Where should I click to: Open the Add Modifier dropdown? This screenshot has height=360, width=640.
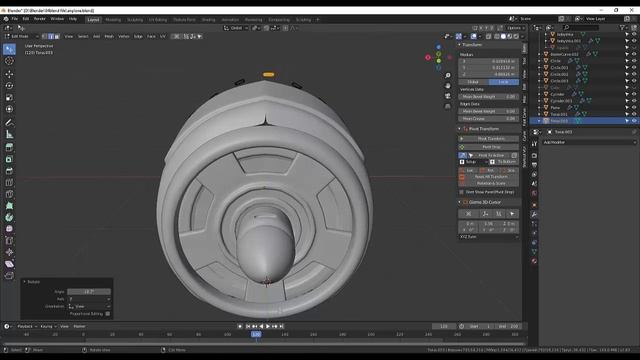(589, 142)
